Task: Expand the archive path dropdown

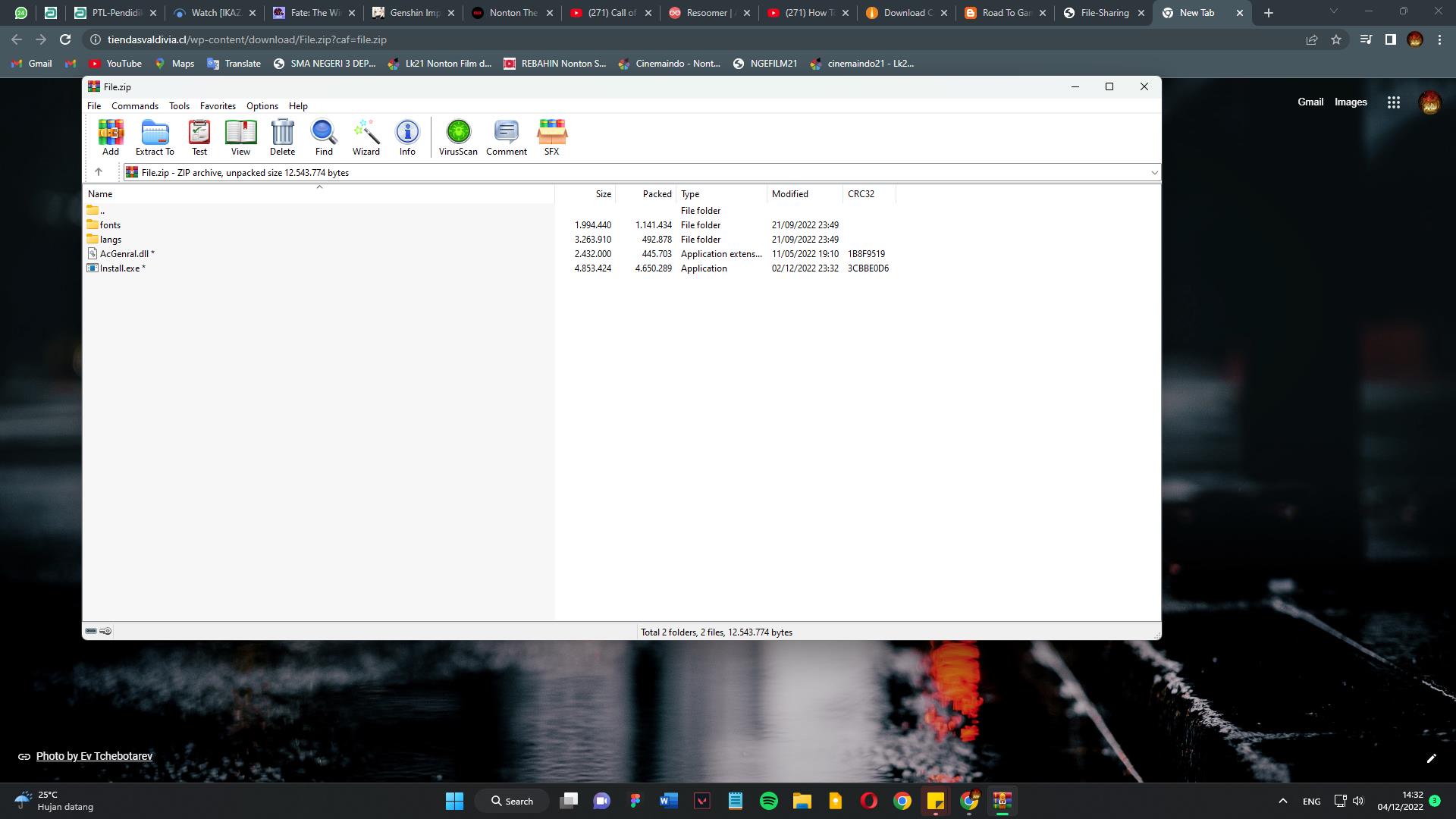Action: click(x=1154, y=173)
